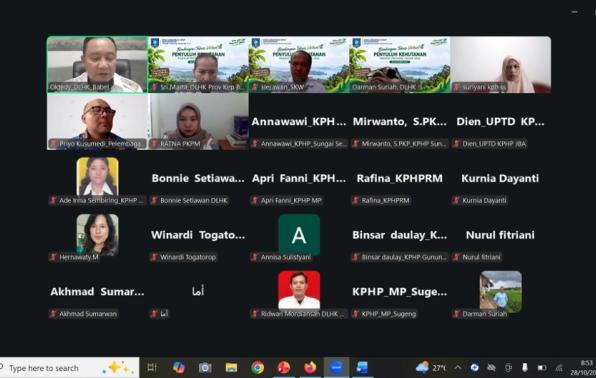Image resolution: width=596 pixels, height=378 pixels.
Task: Click Darman Suriah's outdoor field profile photo
Action: point(501,291)
